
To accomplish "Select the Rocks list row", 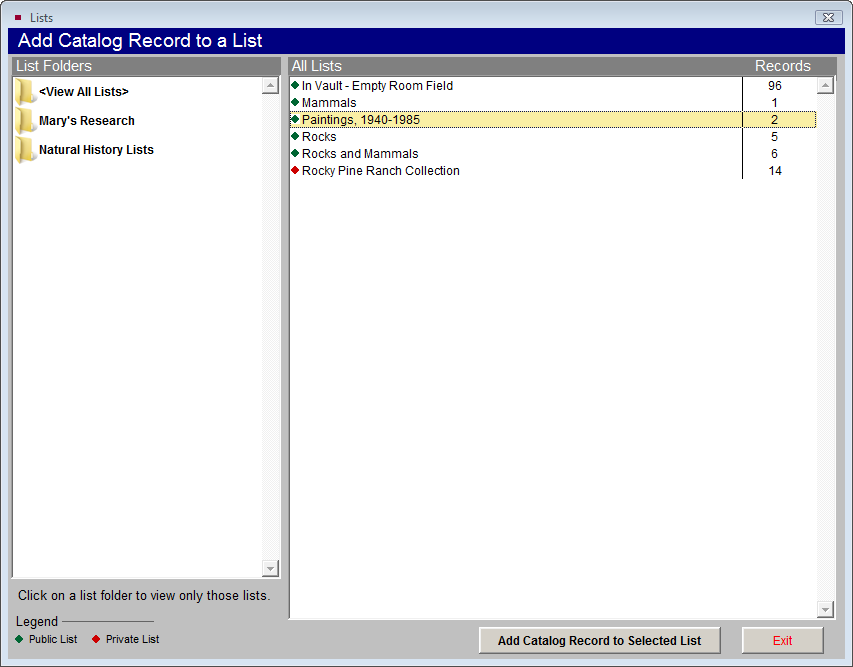I will 319,137.
